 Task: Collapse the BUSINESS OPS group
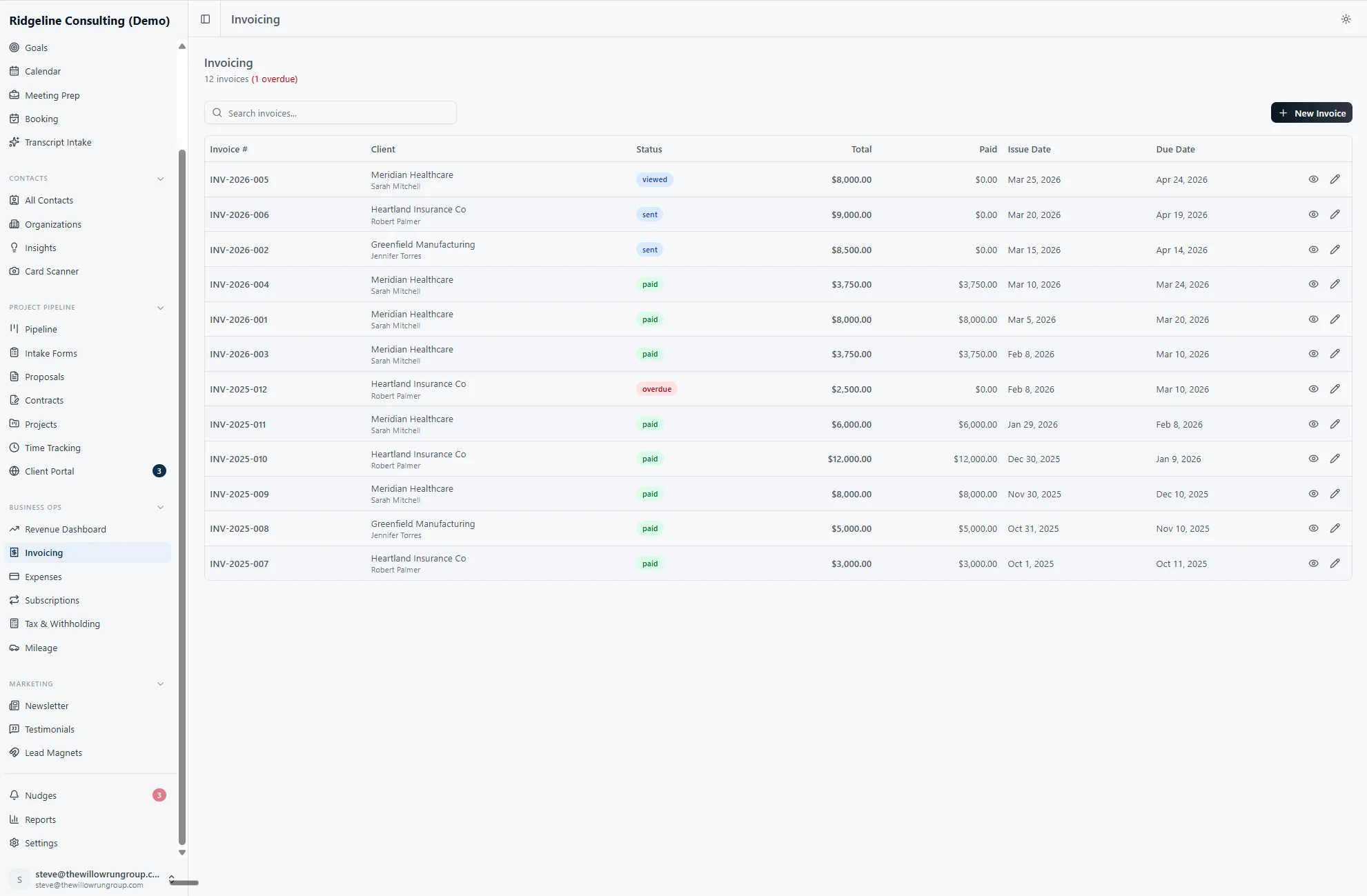click(161, 507)
